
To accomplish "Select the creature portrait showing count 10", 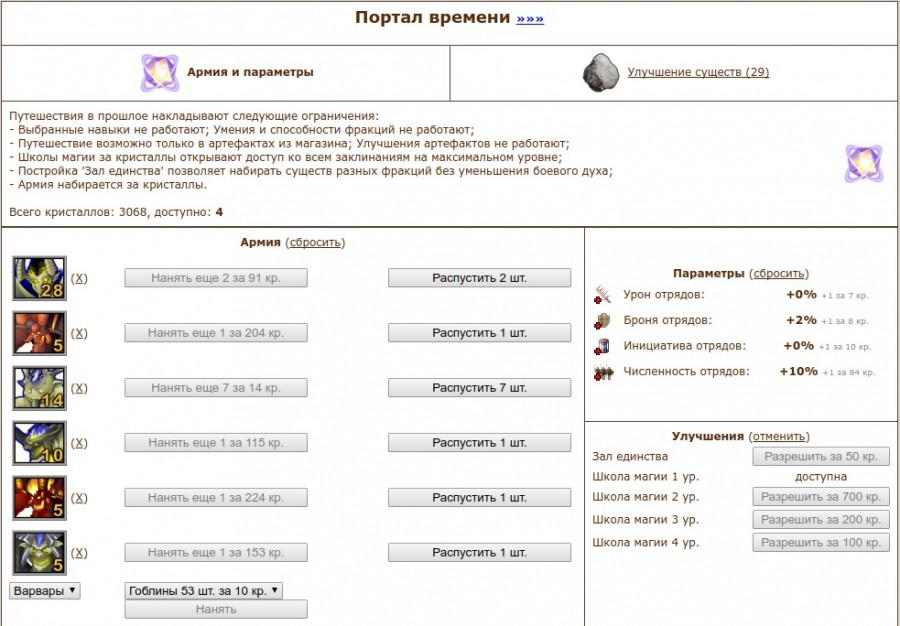I will (x=40, y=443).
